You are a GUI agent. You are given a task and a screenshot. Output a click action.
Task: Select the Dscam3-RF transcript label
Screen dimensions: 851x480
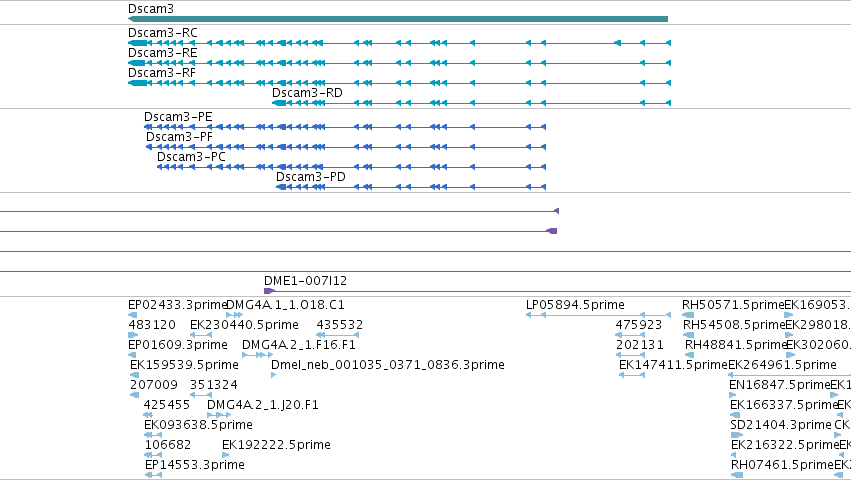tap(162, 73)
